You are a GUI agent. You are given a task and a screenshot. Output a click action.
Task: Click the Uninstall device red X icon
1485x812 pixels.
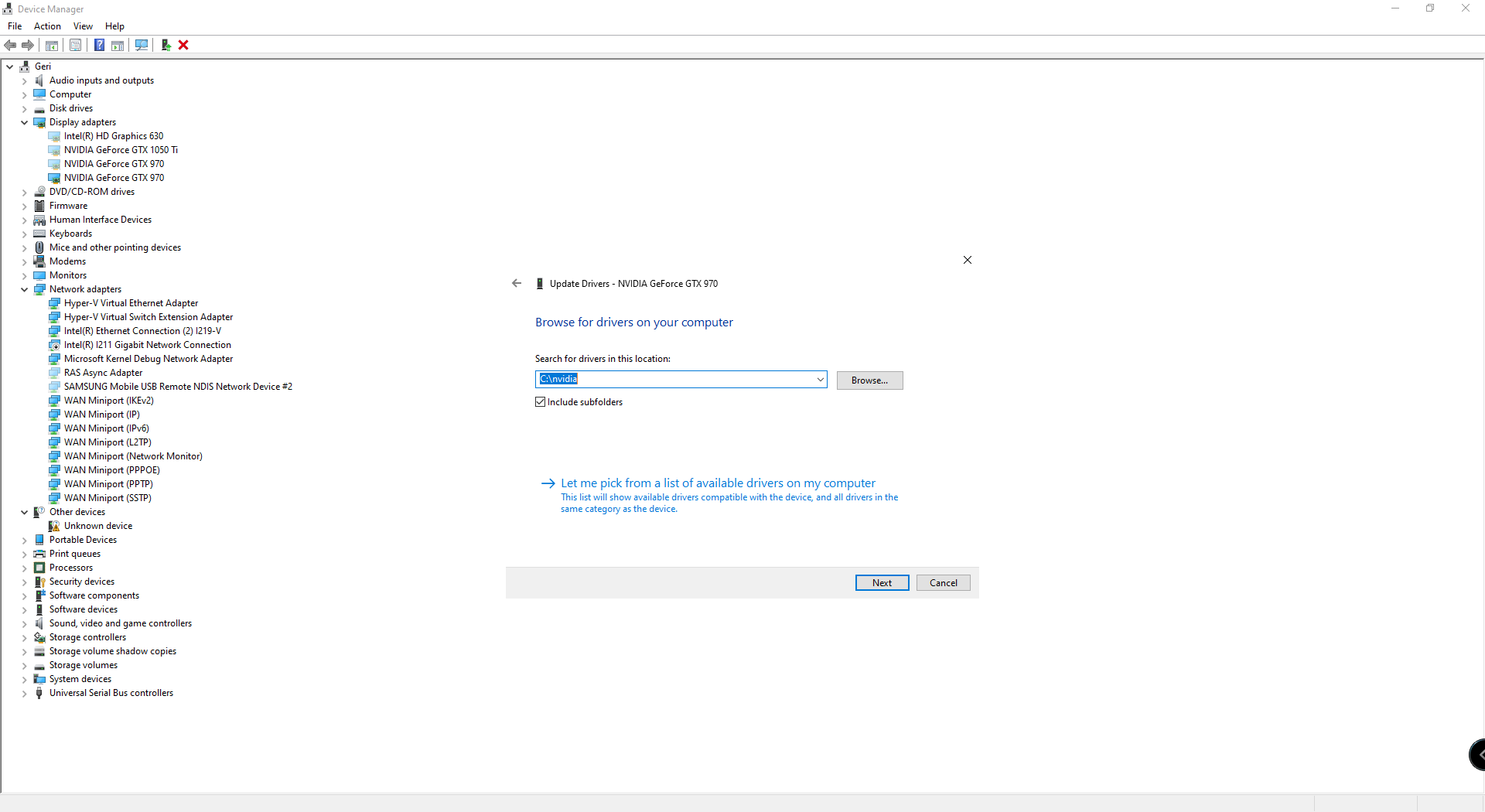(184, 45)
